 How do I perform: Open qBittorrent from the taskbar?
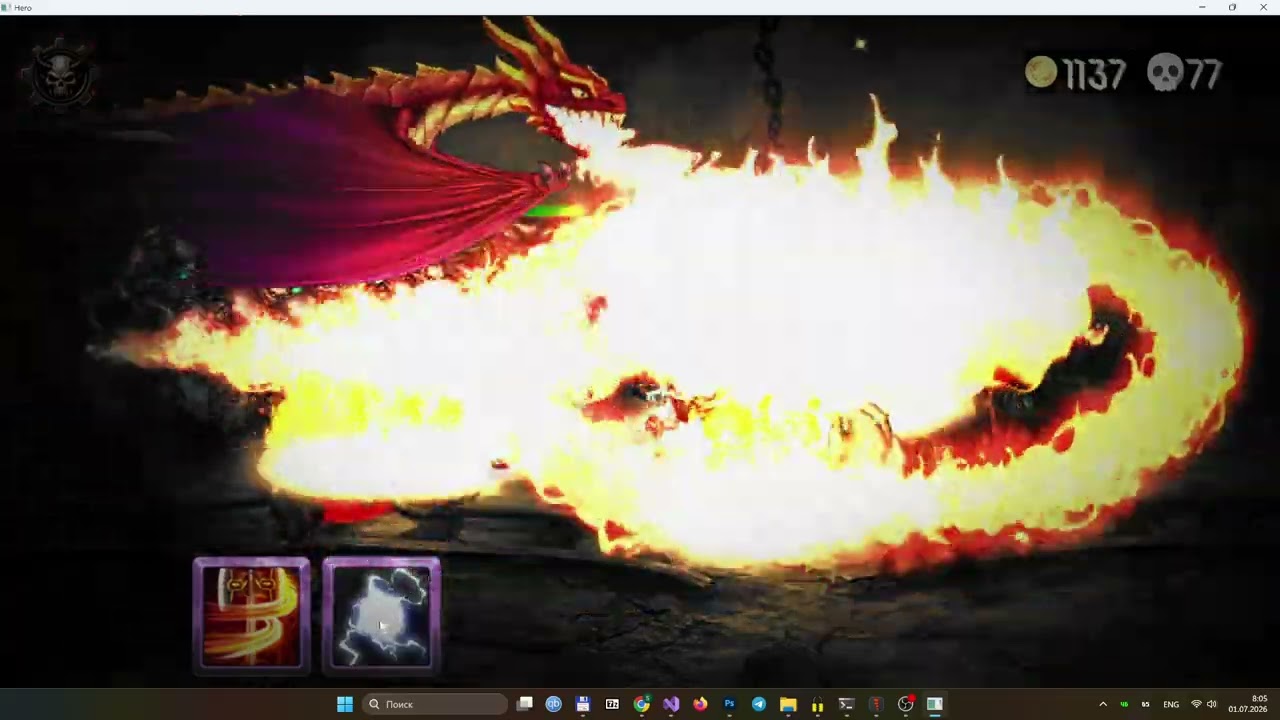(553, 704)
